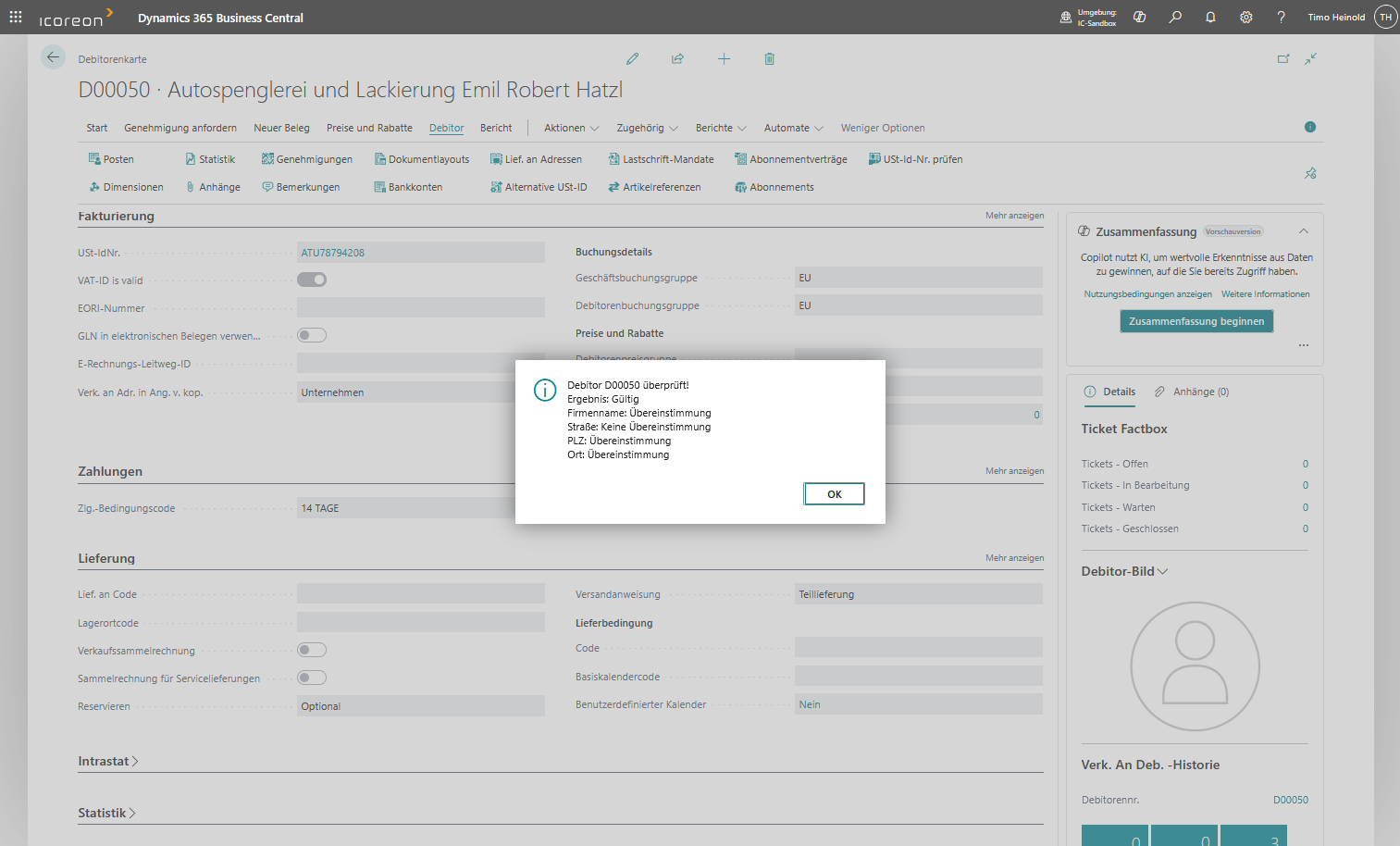Expand the Aktionen dropdown menu
The width and height of the screenshot is (1400, 846).
(x=571, y=128)
